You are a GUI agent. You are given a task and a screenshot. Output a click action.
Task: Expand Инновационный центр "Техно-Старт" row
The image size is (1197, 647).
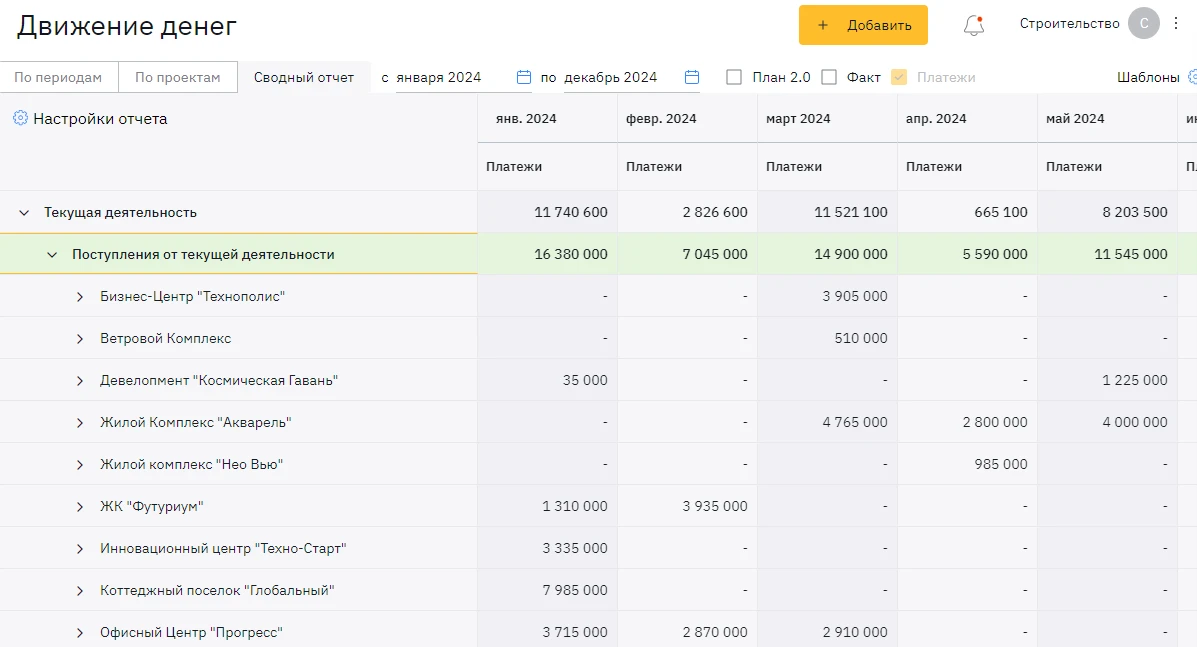pyautogui.click(x=80, y=549)
